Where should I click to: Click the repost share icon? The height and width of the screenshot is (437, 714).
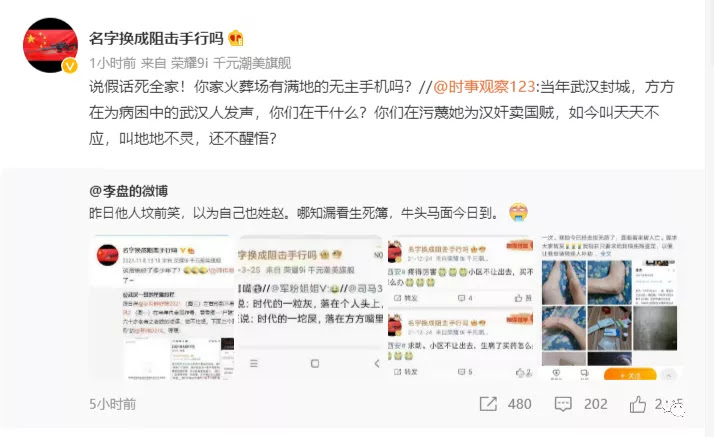coord(488,404)
